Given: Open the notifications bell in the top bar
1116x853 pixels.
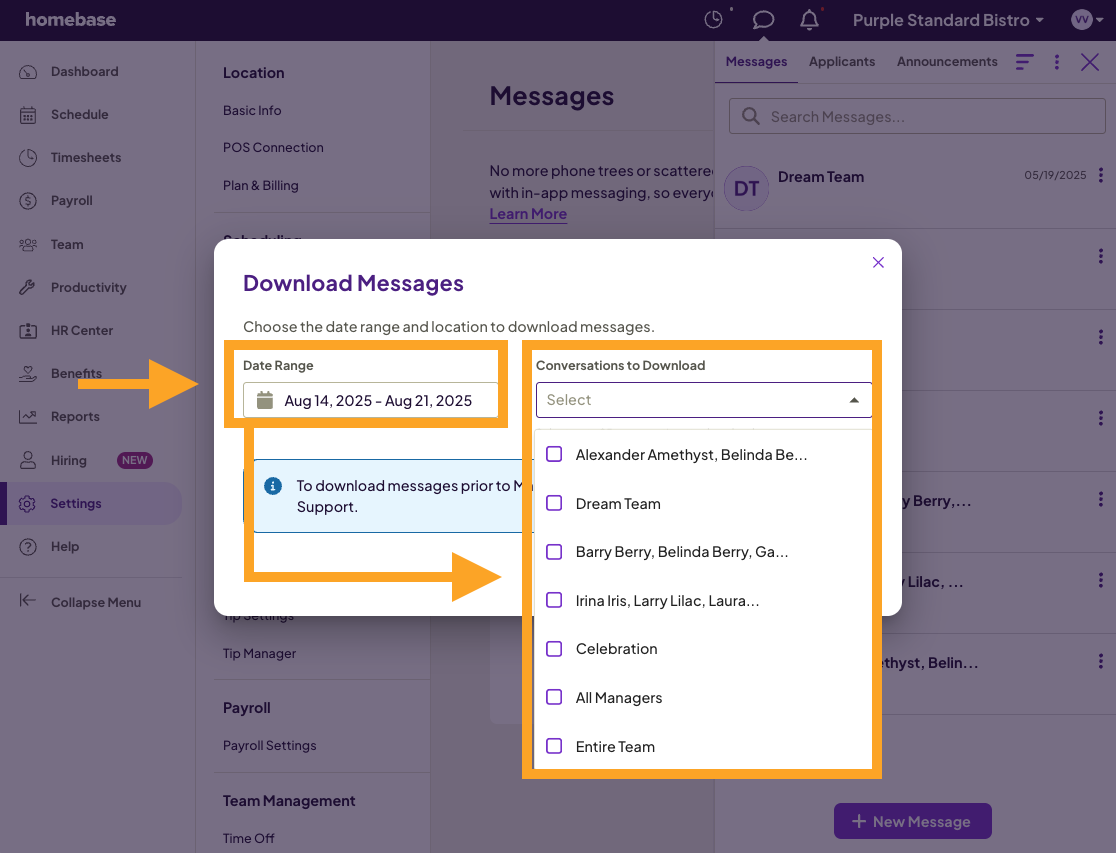Looking at the screenshot, I should pos(810,19).
